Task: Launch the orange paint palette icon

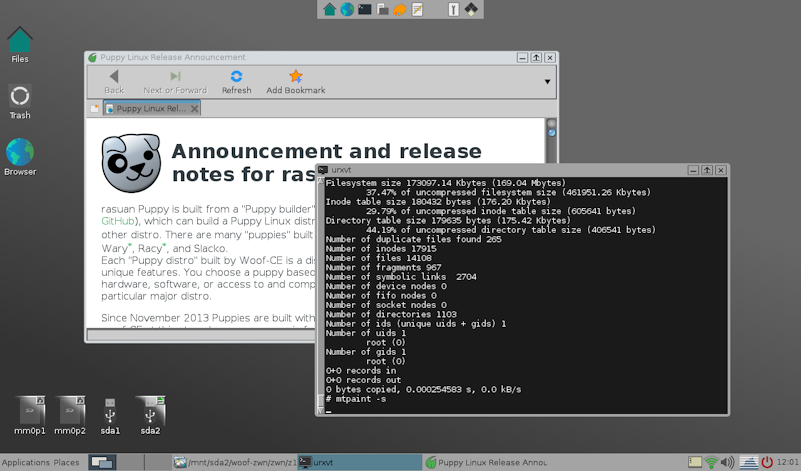Action: coord(400,9)
